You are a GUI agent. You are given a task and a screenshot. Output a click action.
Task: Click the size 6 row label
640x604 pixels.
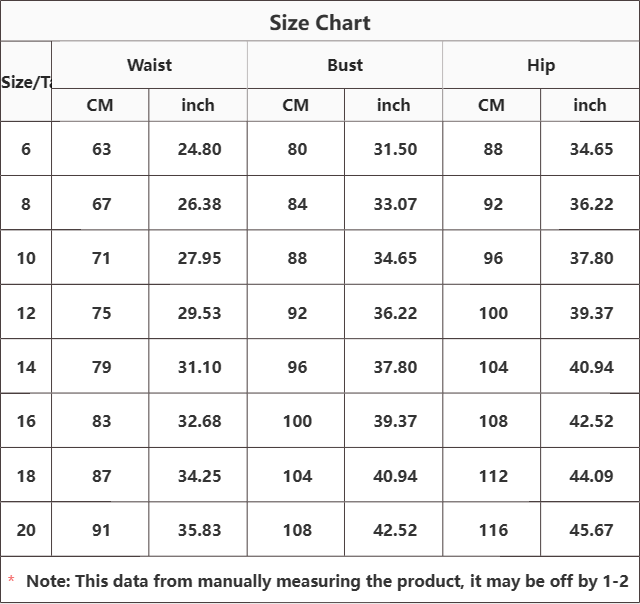point(26,149)
